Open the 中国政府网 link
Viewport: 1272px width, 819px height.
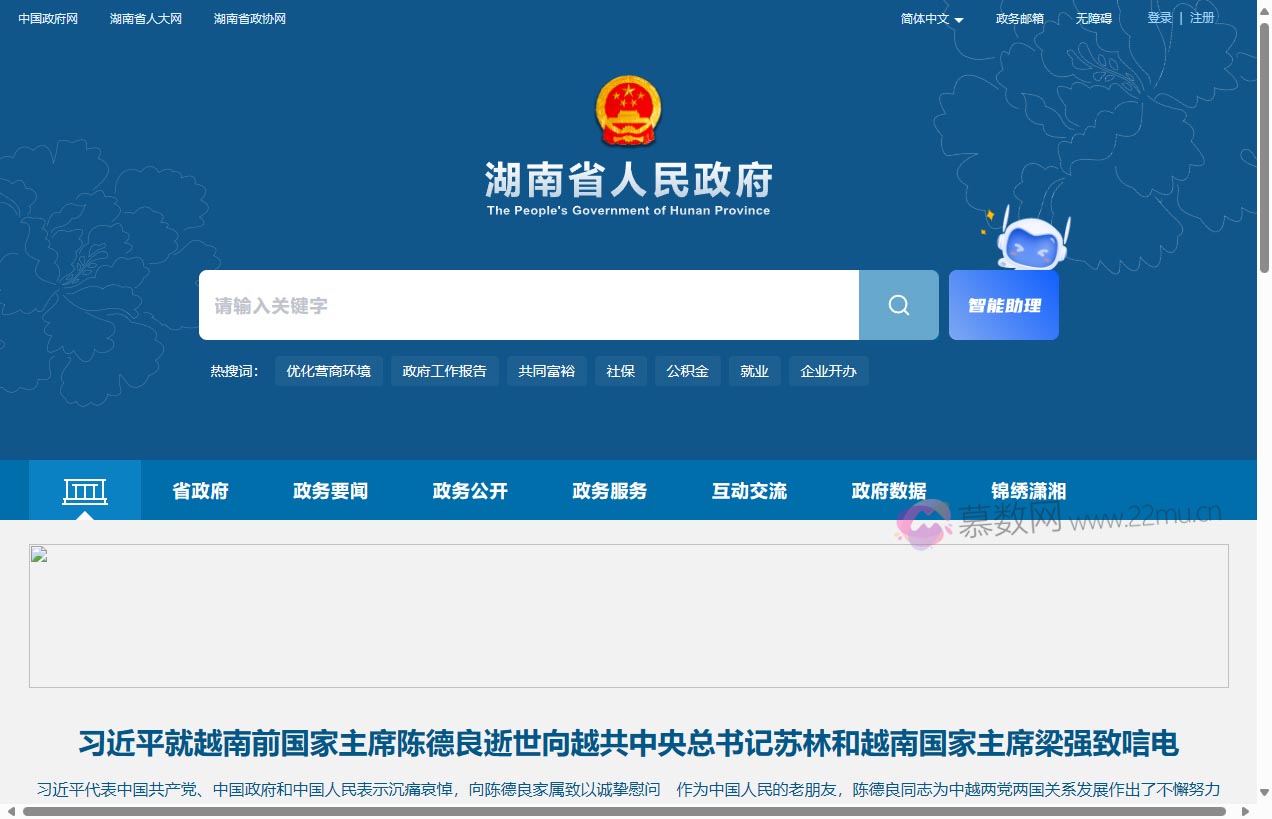pyautogui.click(x=46, y=18)
